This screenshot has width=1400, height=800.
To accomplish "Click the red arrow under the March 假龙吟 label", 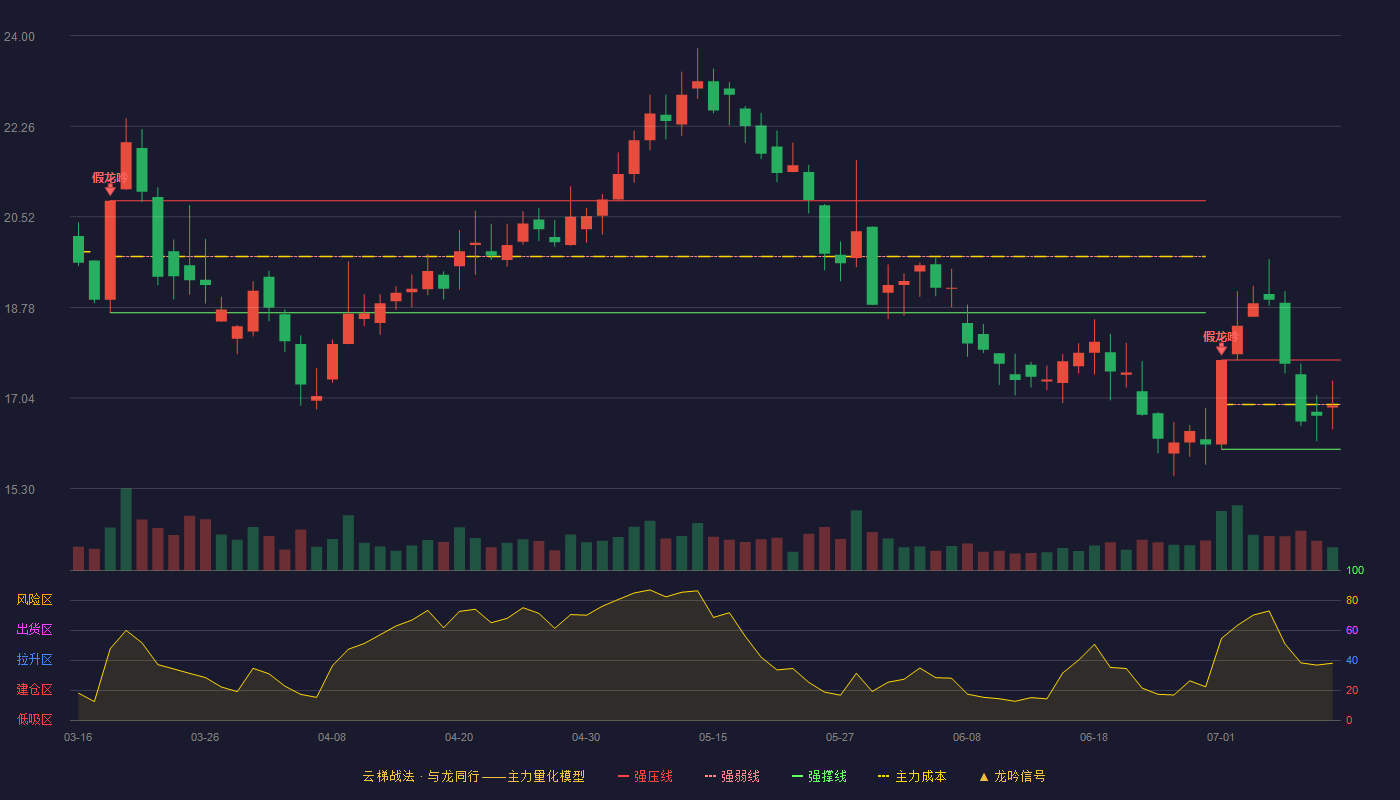I will click(110, 190).
